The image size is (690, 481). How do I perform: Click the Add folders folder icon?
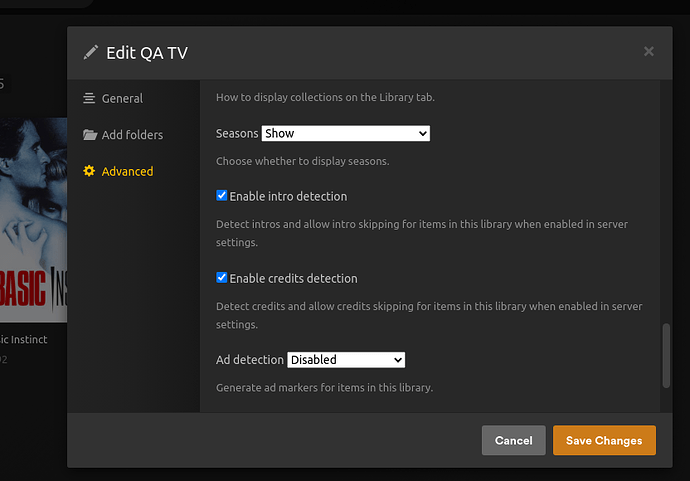point(90,135)
